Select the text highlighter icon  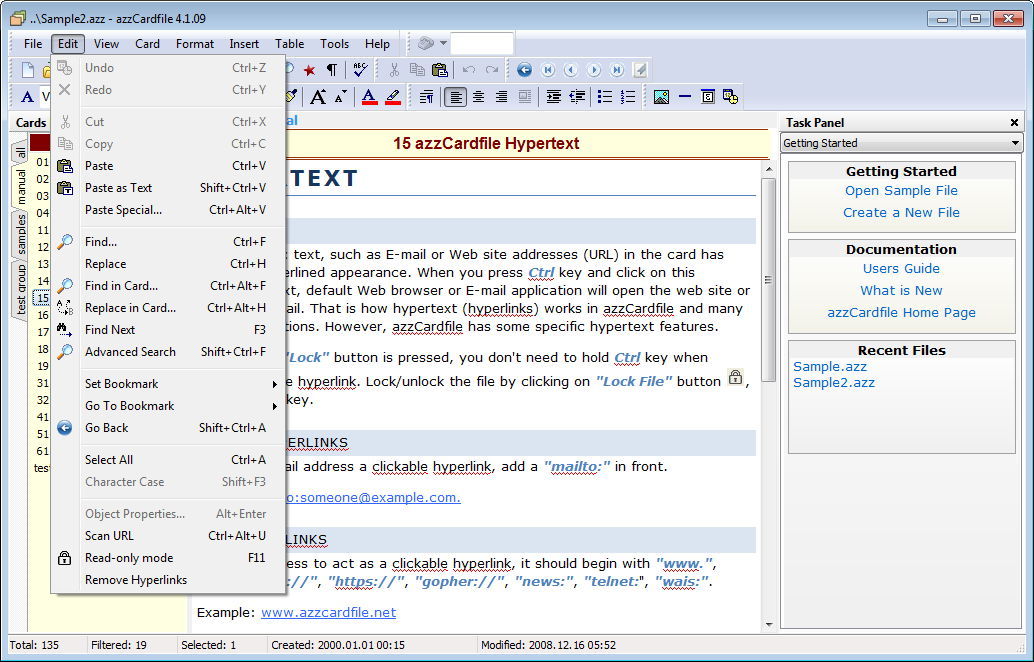tap(393, 96)
